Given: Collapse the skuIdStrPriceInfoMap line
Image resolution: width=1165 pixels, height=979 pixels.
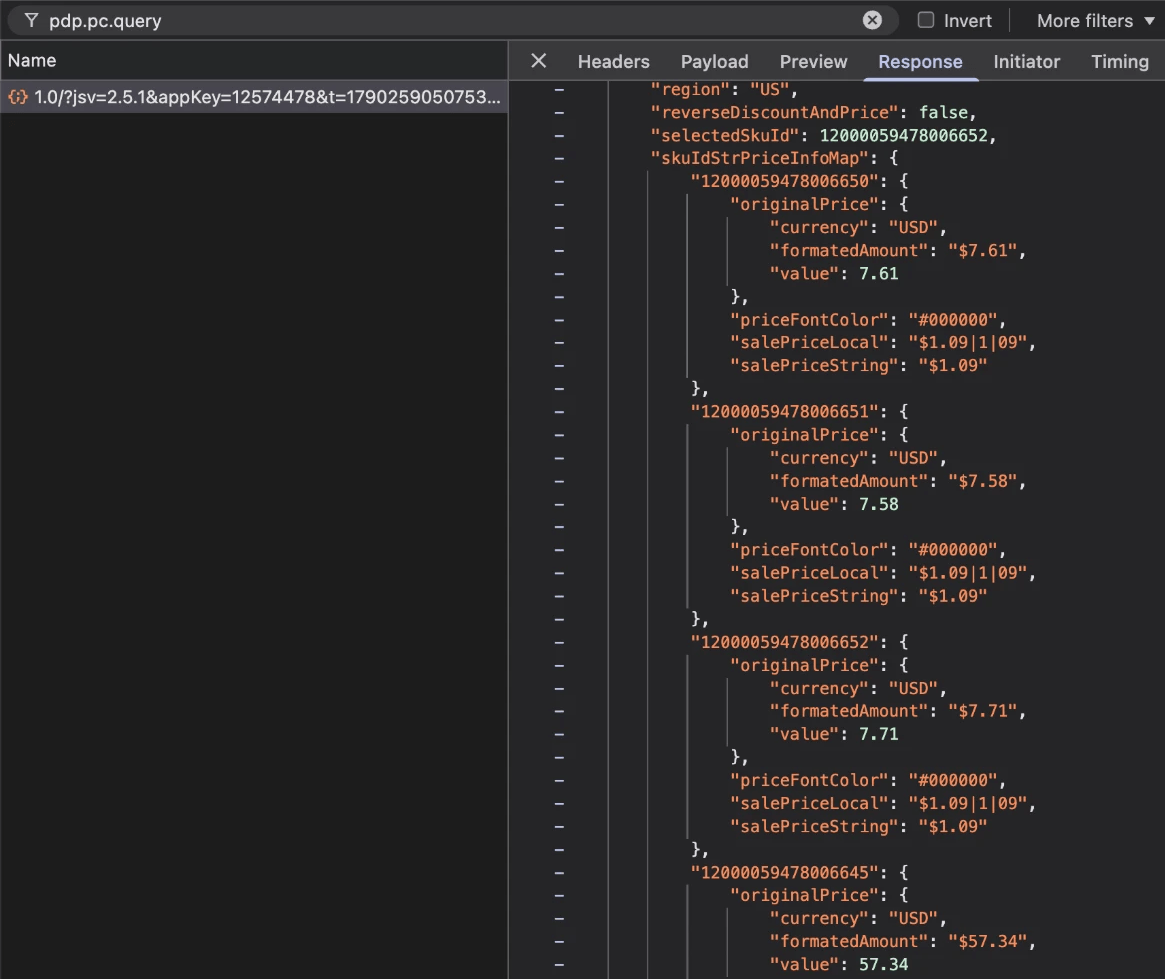Looking at the screenshot, I should (x=559, y=158).
